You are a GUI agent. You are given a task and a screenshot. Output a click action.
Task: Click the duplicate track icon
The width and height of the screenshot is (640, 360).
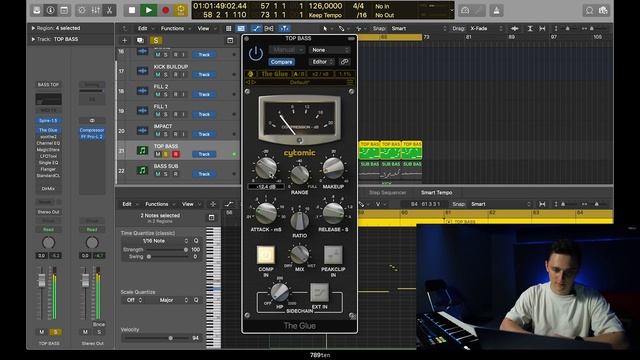[x=140, y=40]
